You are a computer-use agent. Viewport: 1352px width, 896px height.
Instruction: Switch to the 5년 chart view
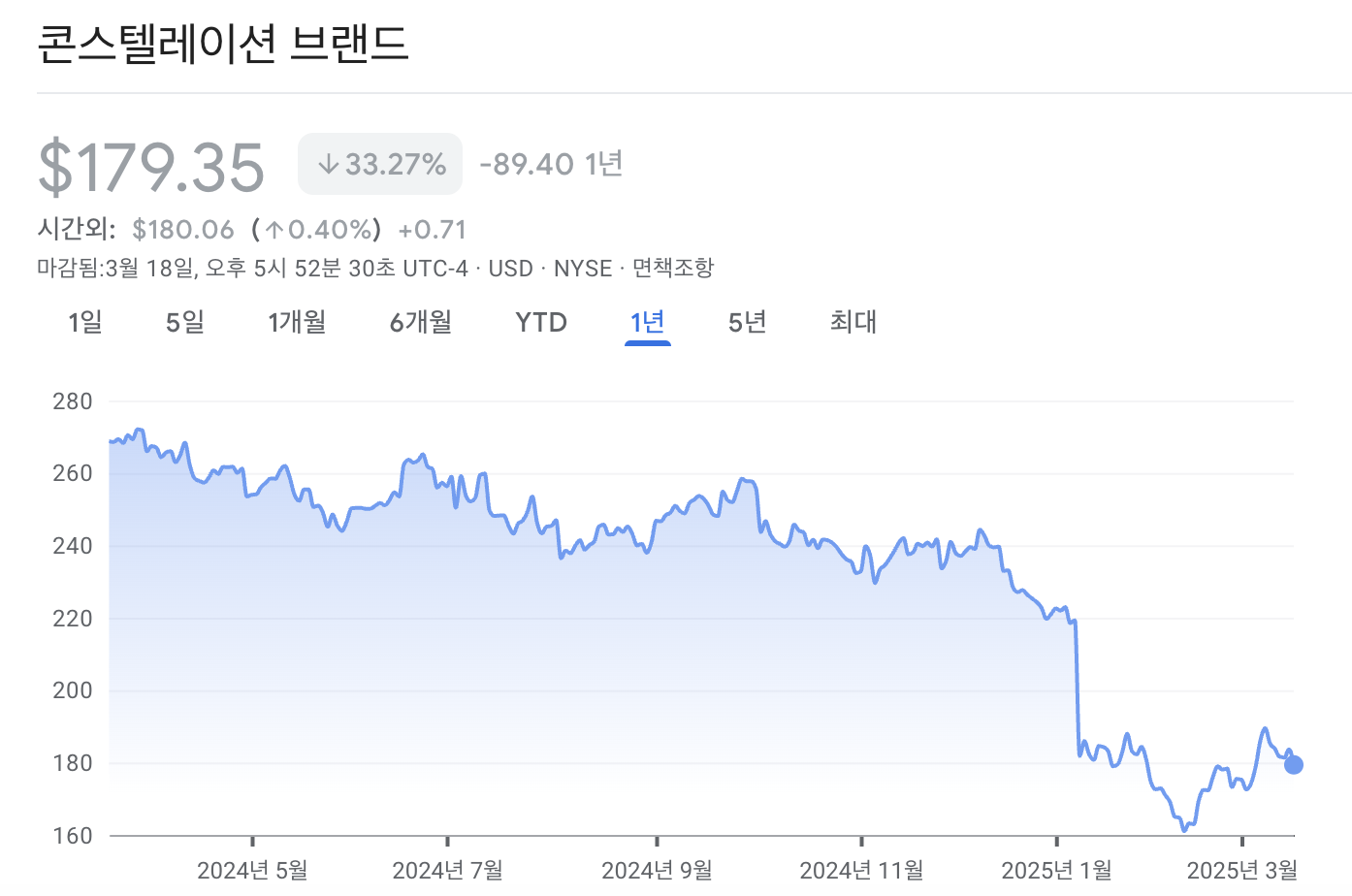tap(747, 322)
